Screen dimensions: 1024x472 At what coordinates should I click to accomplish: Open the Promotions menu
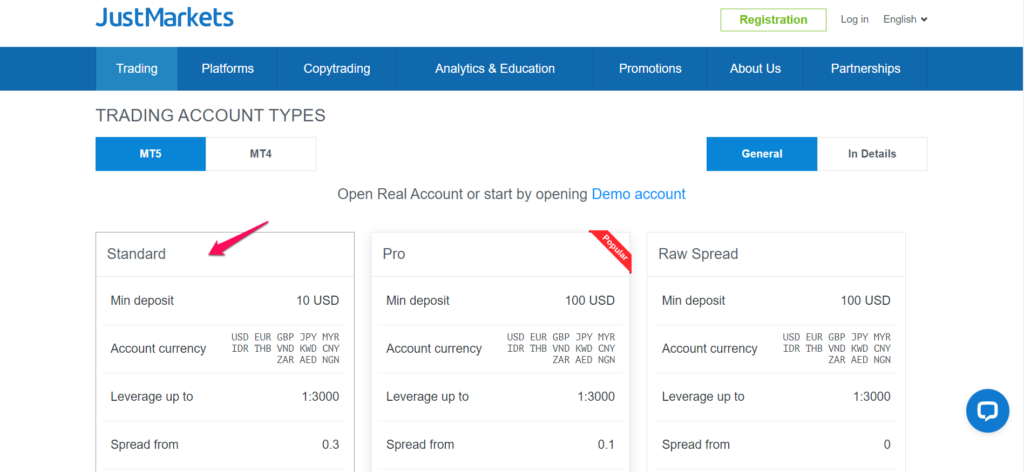click(x=650, y=69)
